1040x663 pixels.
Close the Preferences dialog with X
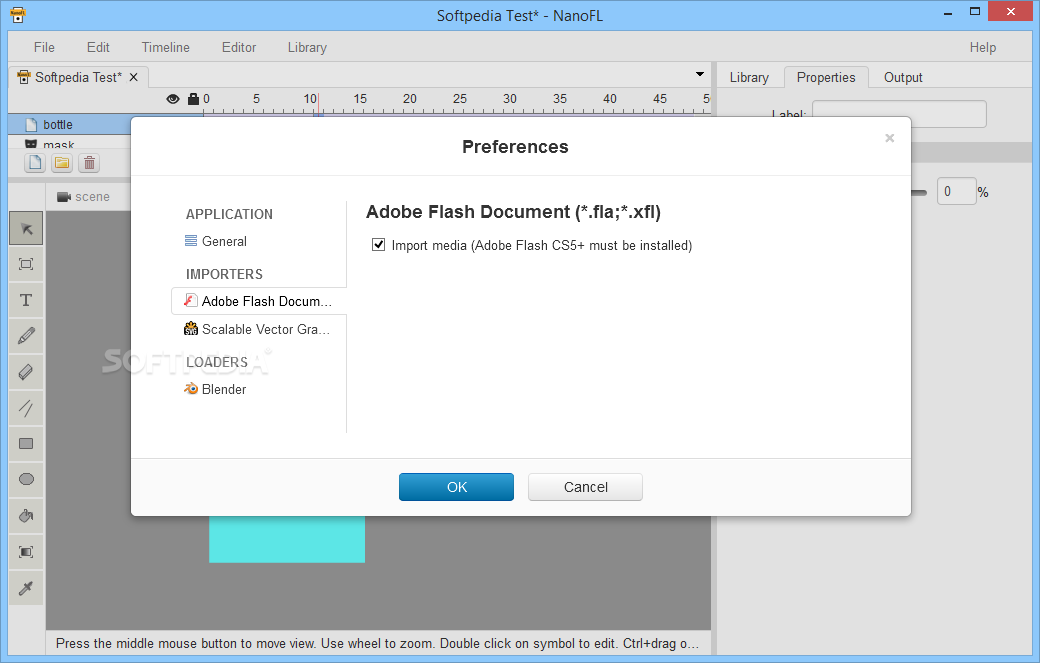coord(889,138)
